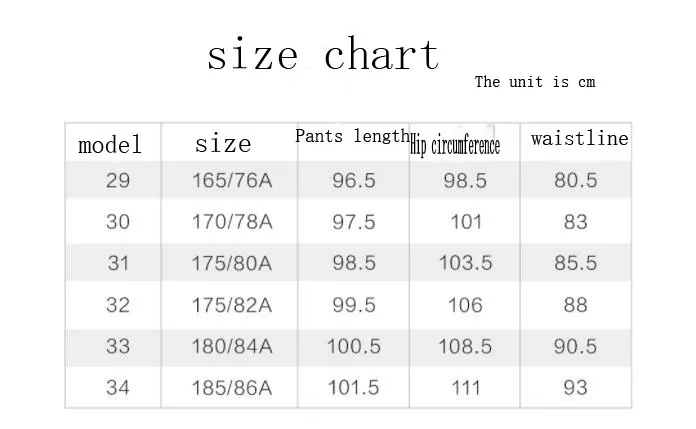Click model 34 in last row
This screenshot has height=429, width=696.
(118, 388)
